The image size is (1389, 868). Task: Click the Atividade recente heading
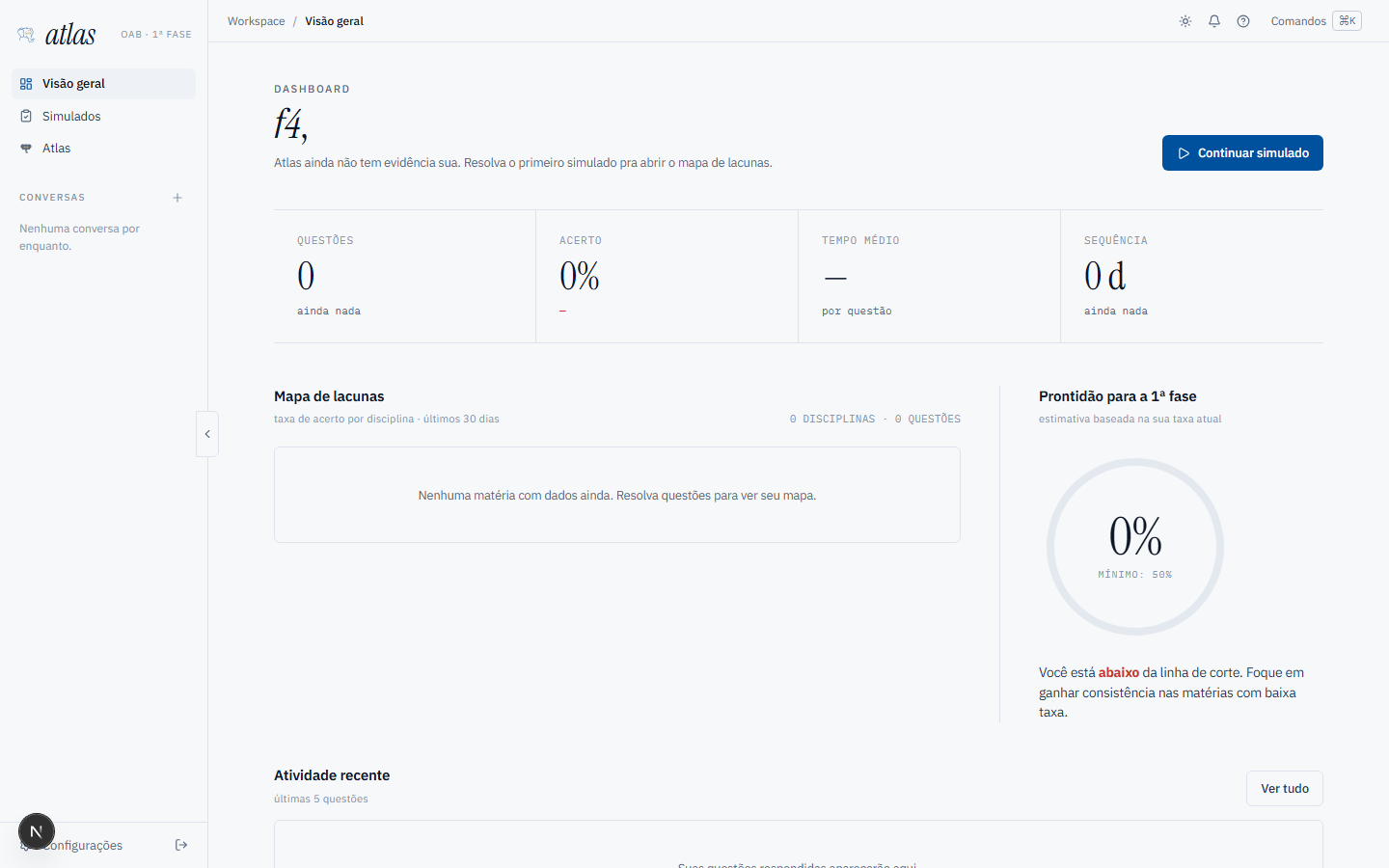[332, 775]
